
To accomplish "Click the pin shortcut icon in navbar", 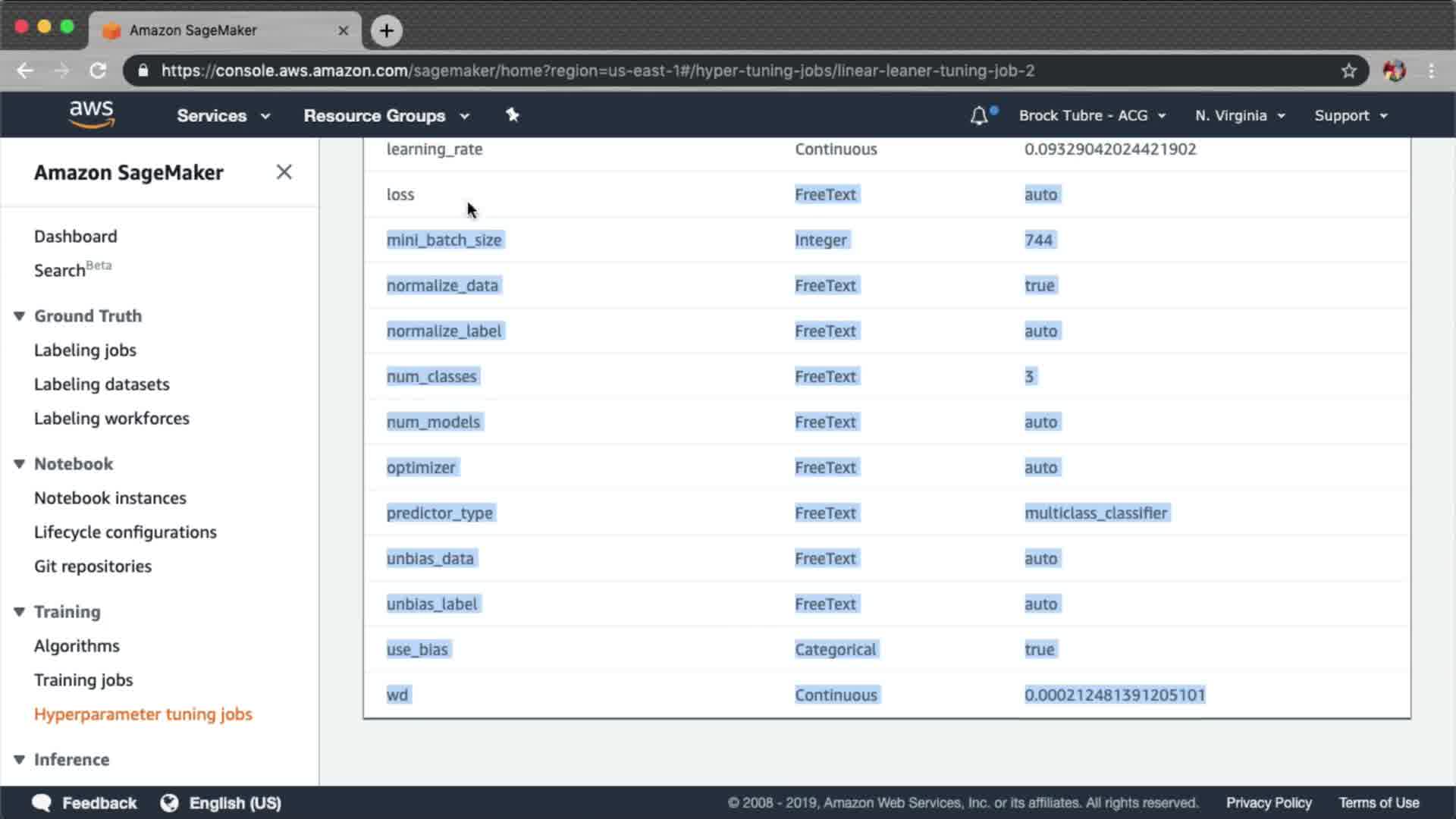I will pyautogui.click(x=513, y=115).
